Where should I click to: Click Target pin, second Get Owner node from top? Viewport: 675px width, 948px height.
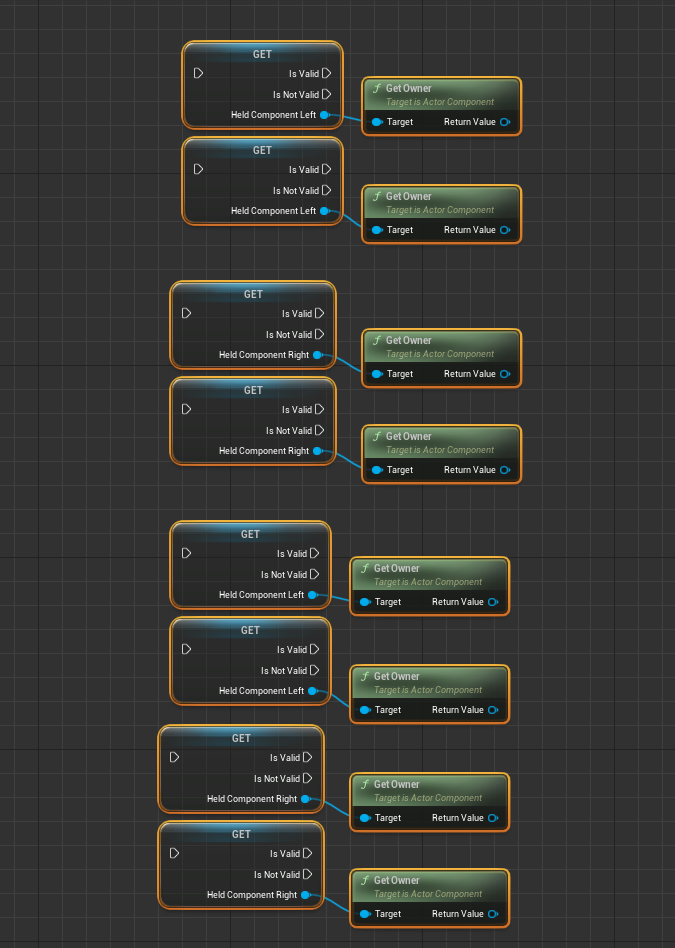[377, 230]
